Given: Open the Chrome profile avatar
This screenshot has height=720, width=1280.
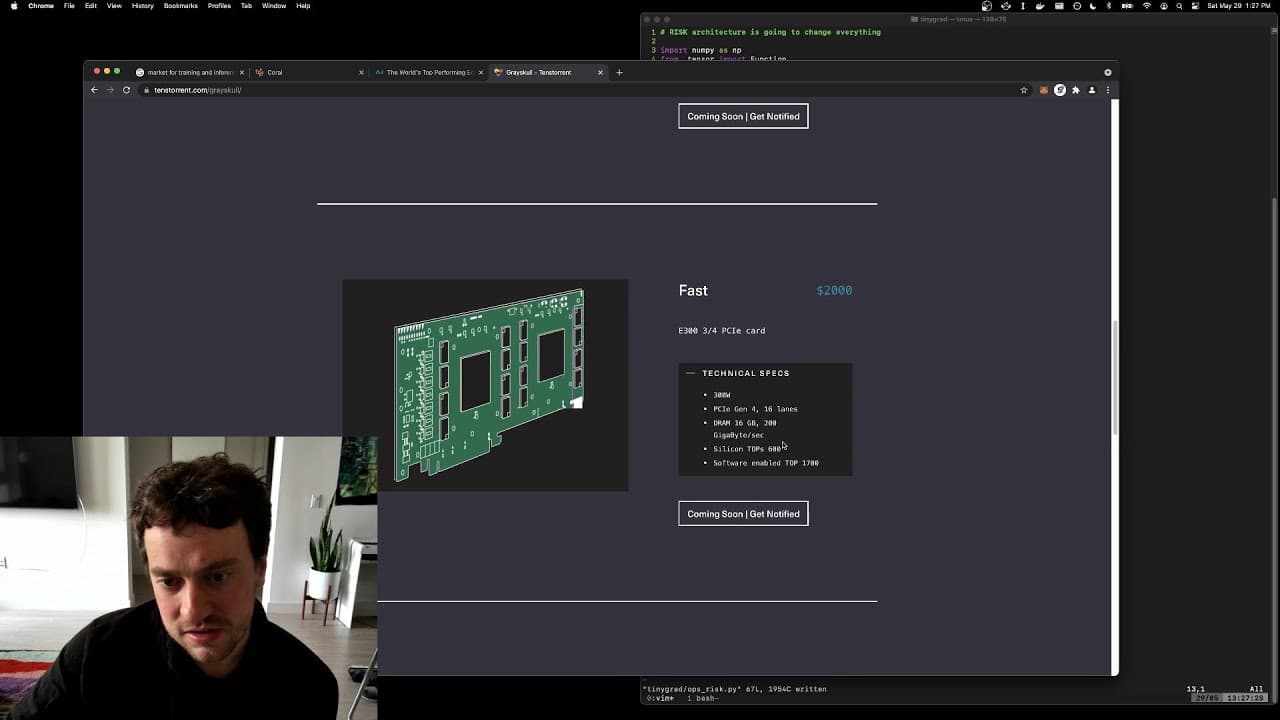Looking at the screenshot, I should (1092, 90).
